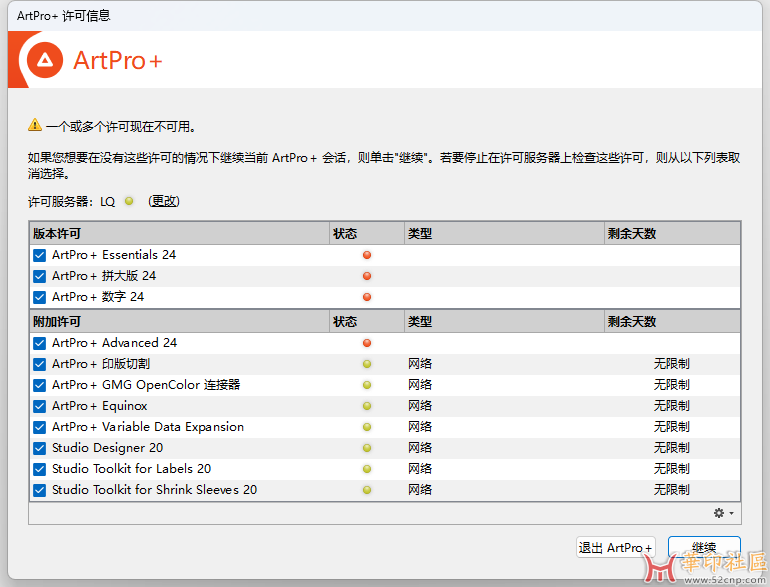The width and height of the screenshot is (770, 587).
Task: Uncheck ArtPro+ 拼大版 24 checkbox
Action: point(40,277)
